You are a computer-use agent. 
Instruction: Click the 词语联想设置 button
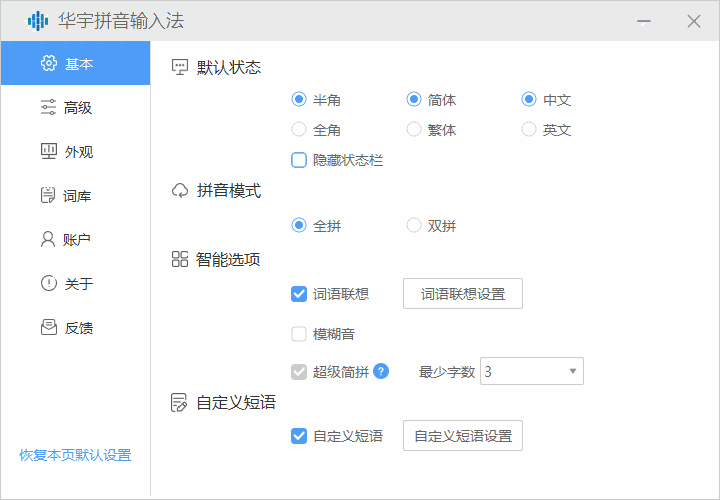463,293
